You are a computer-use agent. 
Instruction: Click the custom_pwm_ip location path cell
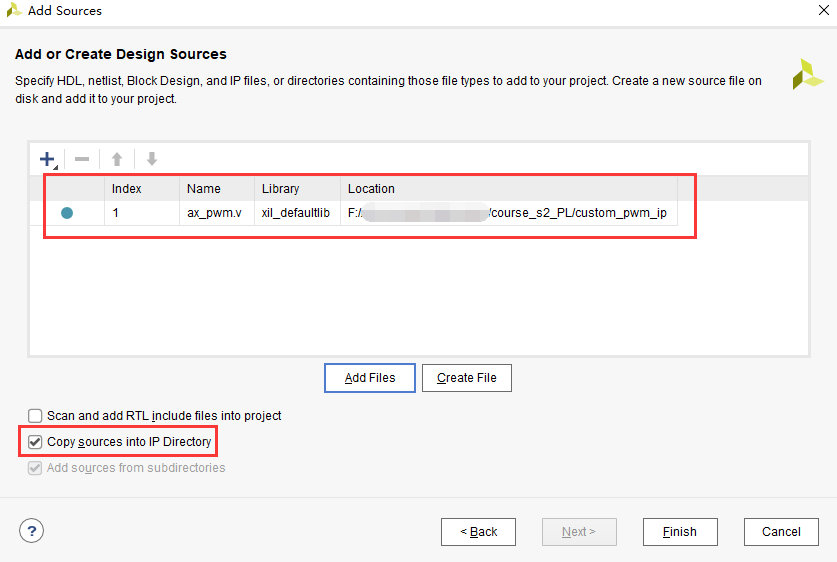click(x=509, y=213)
